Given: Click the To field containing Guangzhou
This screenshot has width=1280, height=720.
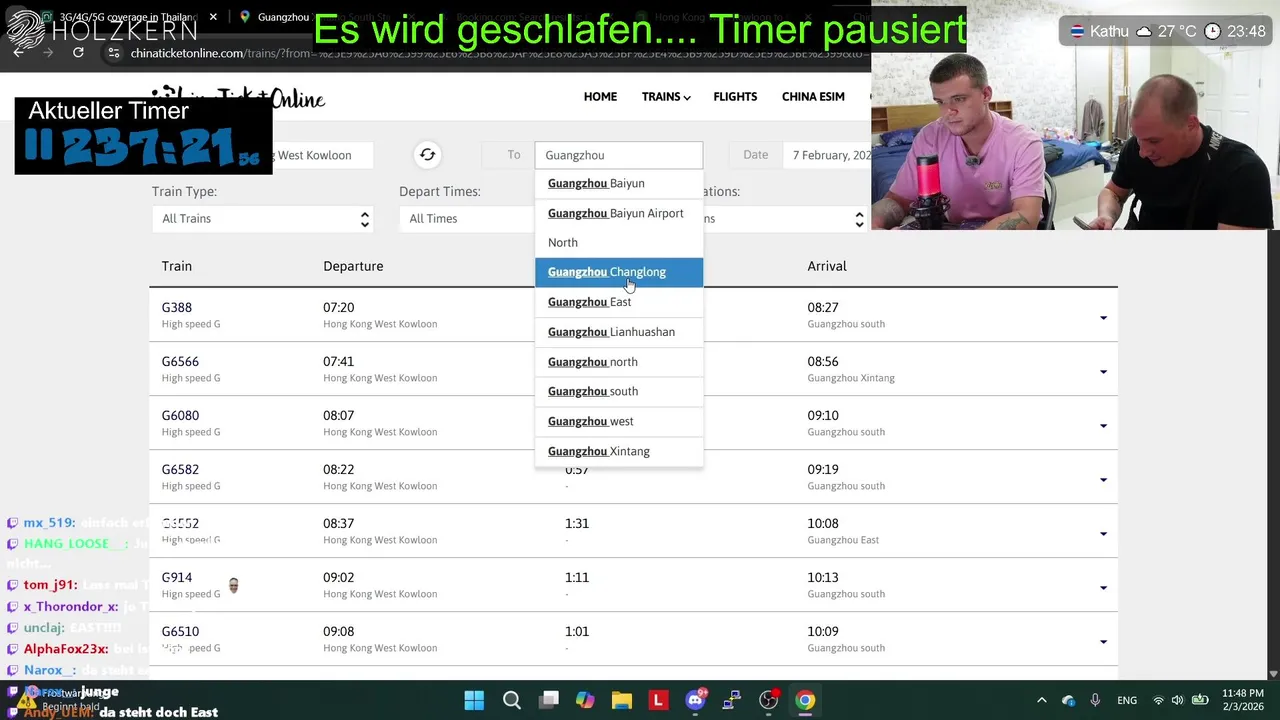Looking at the screenshot, I should pos(619,155).
